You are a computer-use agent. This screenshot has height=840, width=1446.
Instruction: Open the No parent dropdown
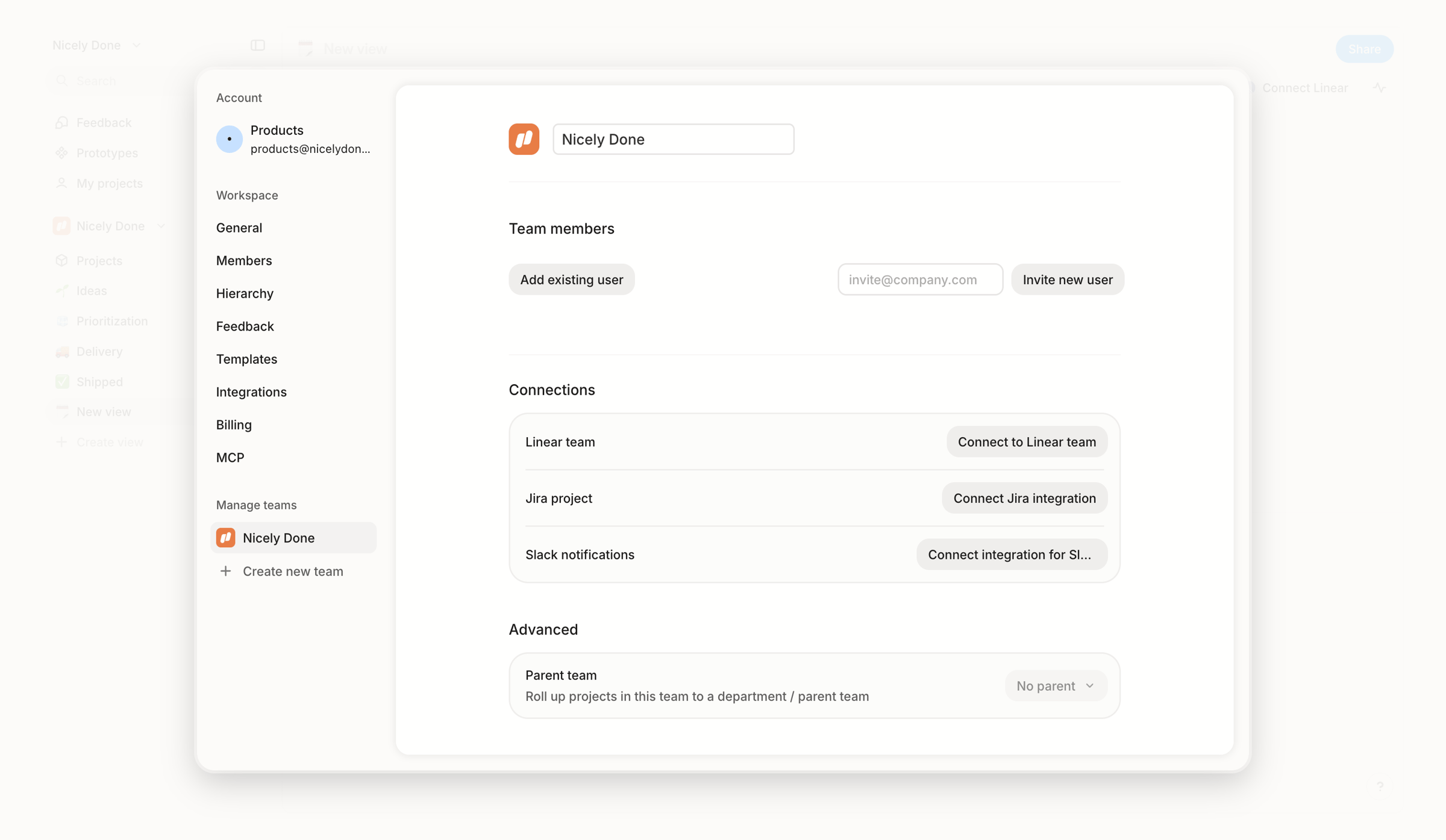click(1056, 686)
